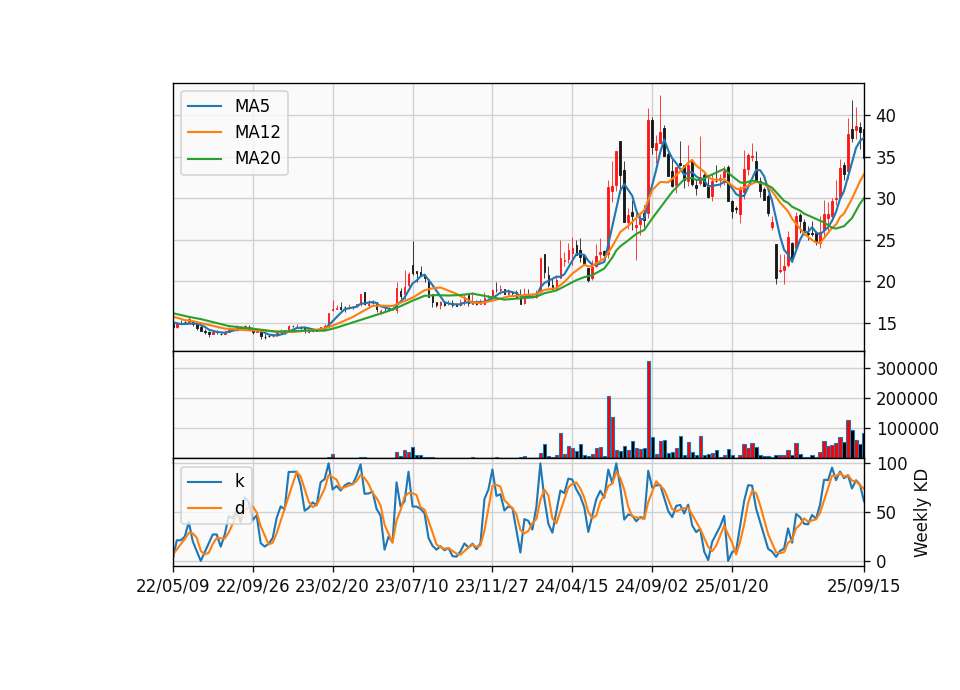Click the 23/07/10 date tick label
The height and width of the screenshot is (690, 960).
point(412,586)
